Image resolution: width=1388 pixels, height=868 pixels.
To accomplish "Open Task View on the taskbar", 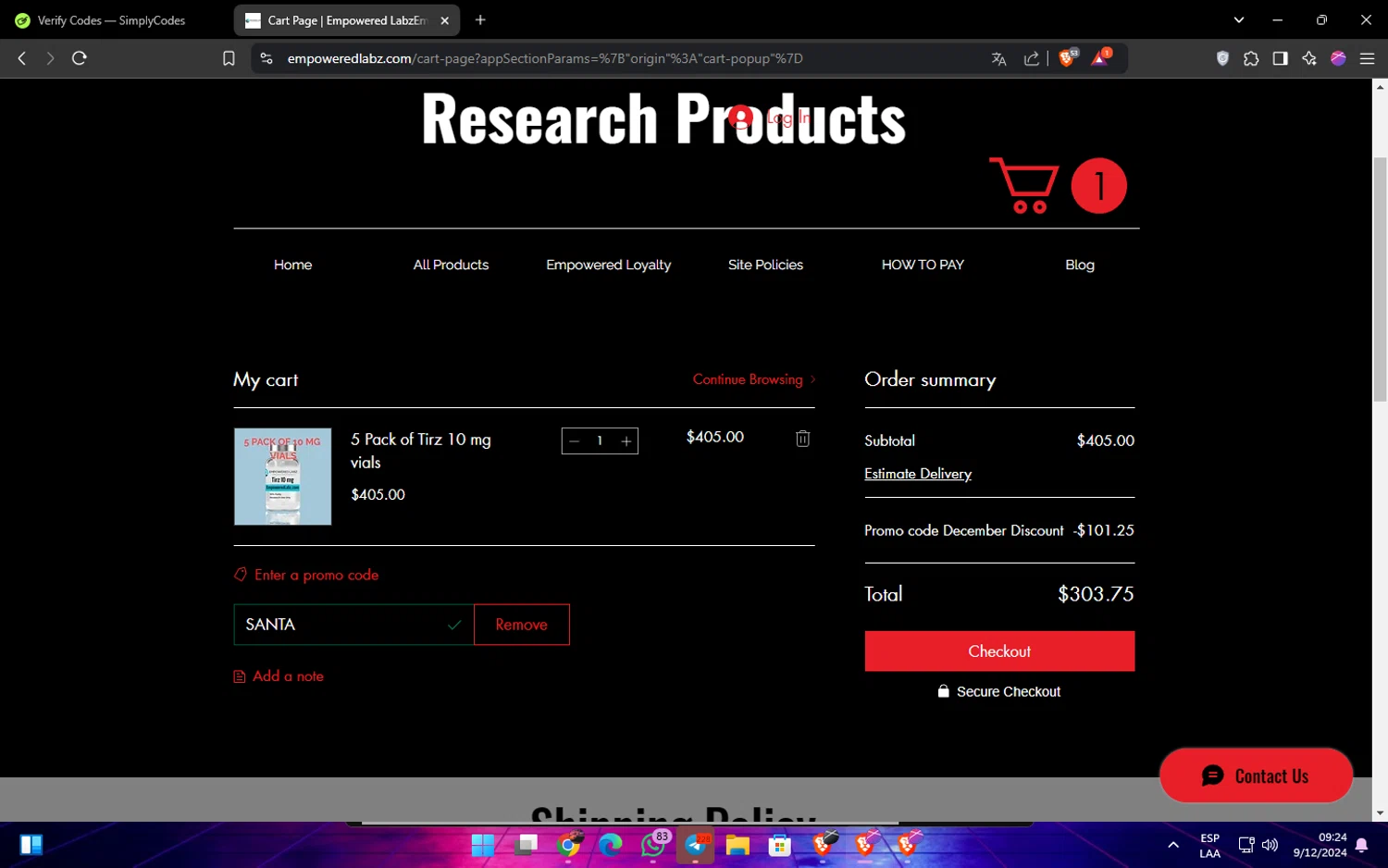I will point(527,845).
